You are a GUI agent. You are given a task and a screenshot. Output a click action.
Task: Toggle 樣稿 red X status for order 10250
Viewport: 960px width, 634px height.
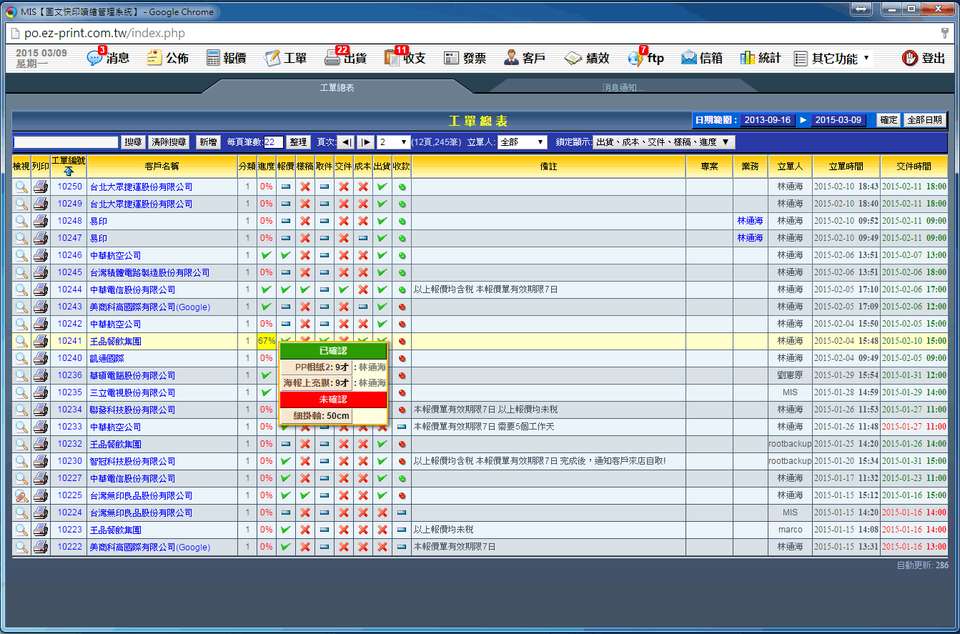(305, 187)
